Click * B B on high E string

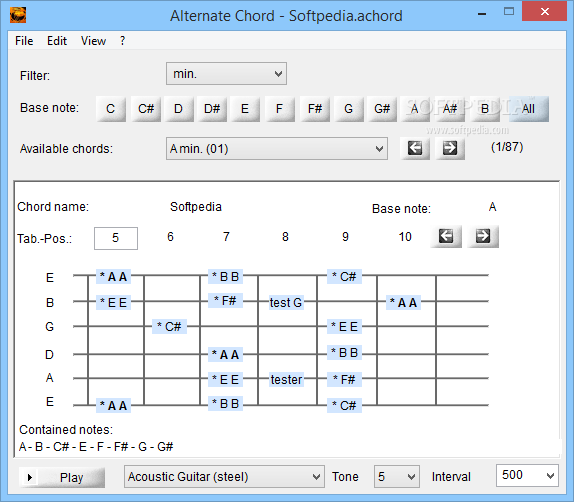click(x=226, y=276)
